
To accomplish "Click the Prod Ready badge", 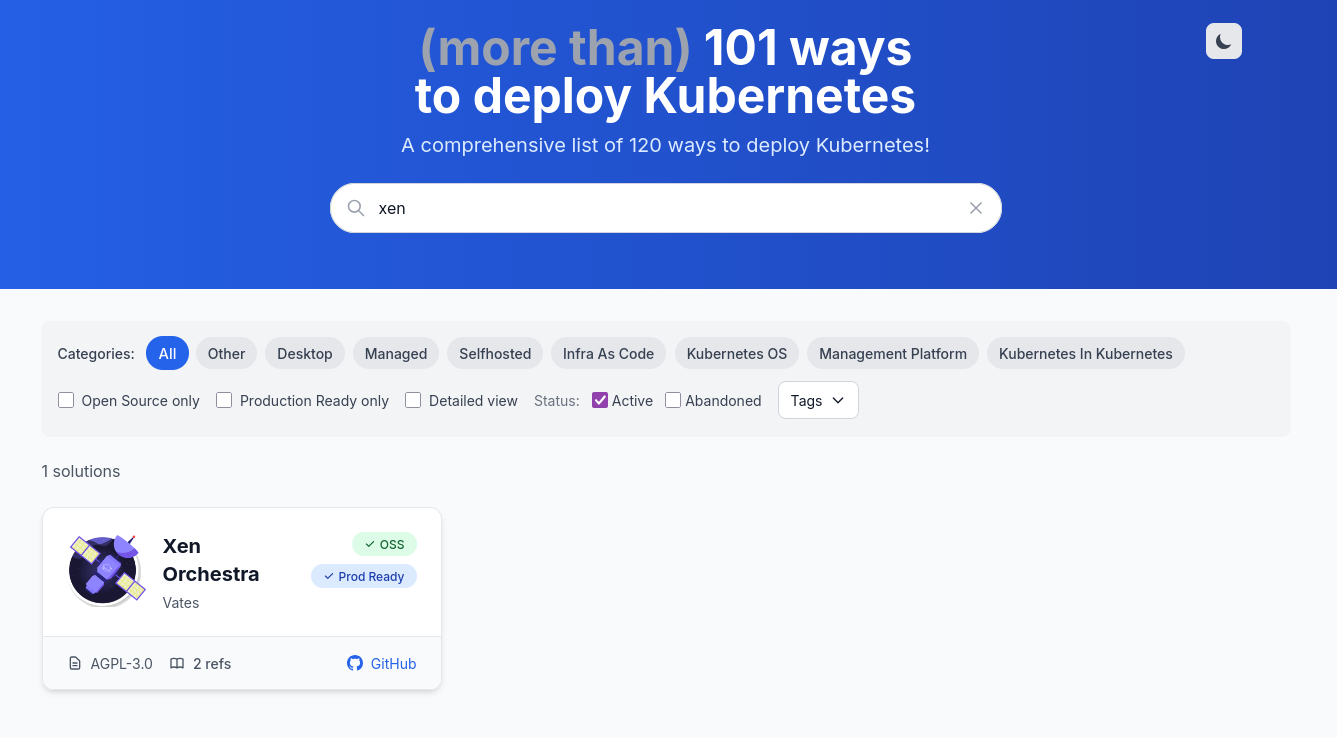I will (x=364, y=576).
